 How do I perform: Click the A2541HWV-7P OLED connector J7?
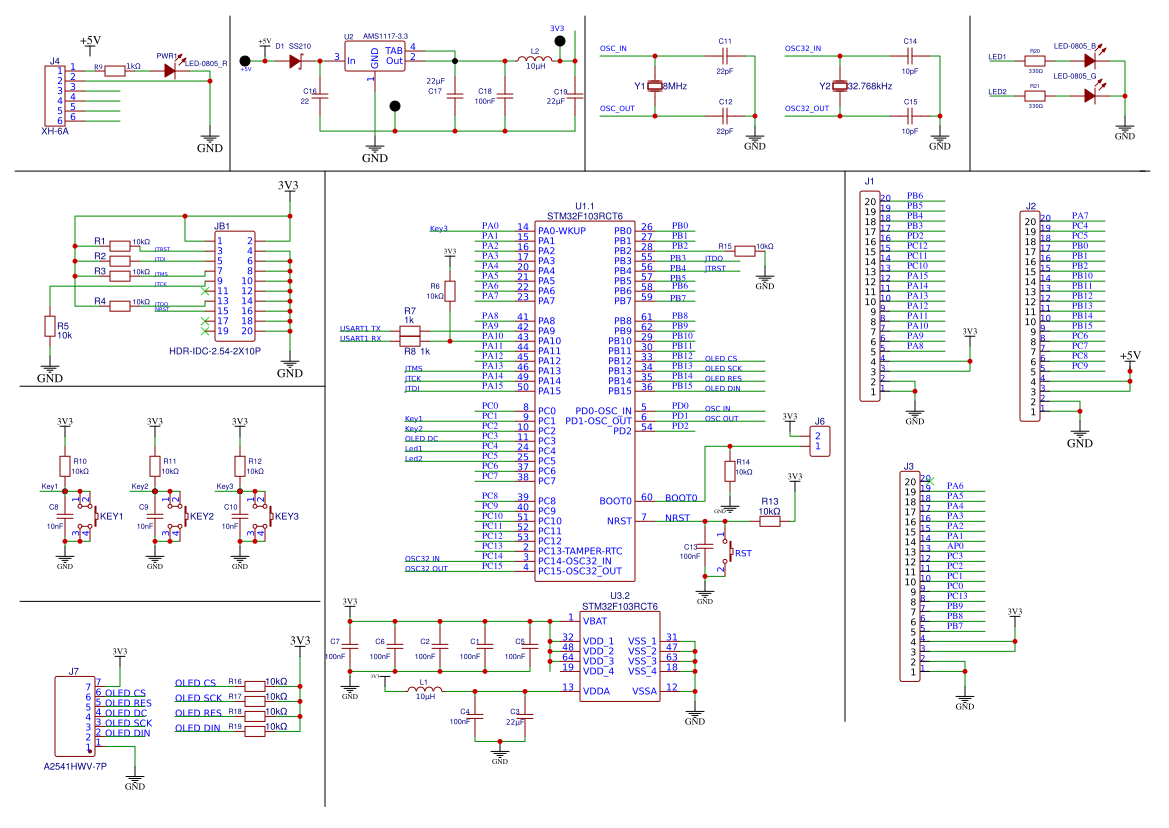[75, 716]
